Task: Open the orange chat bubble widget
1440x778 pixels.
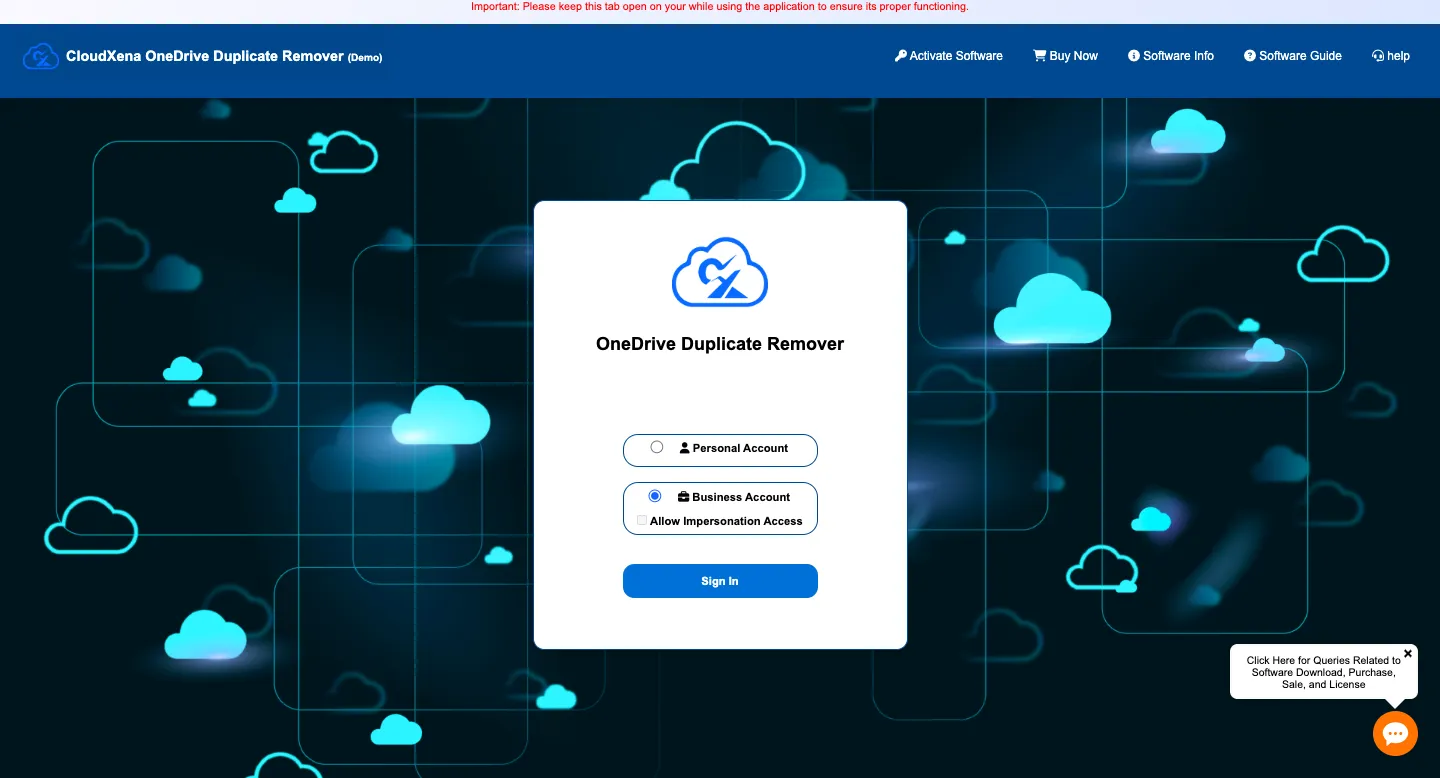Action: [1395, 734]
